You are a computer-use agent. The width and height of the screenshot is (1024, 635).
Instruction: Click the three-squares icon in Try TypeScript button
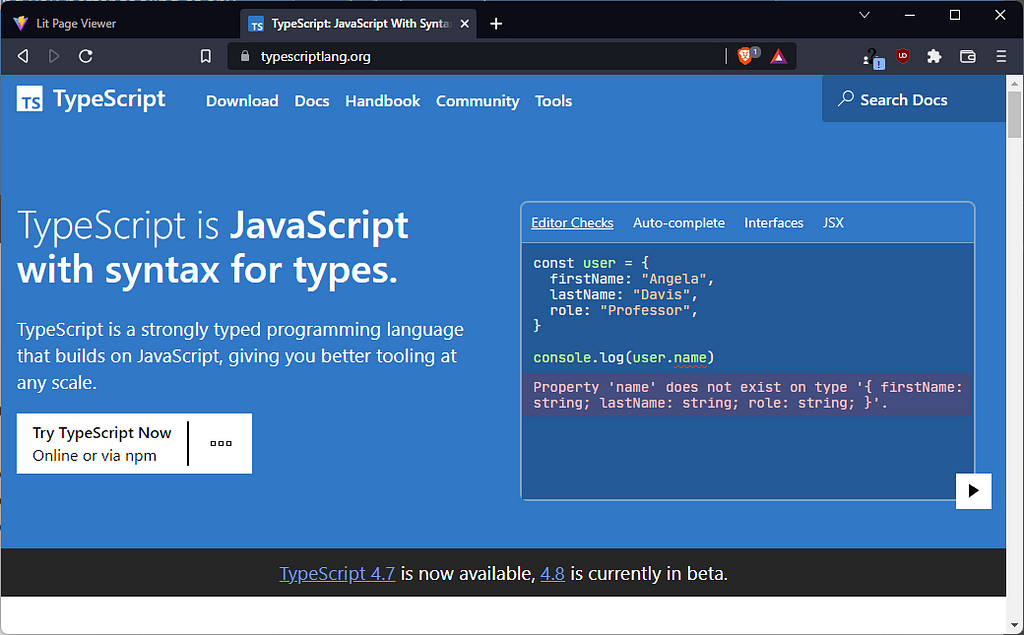tap(221, 443)
